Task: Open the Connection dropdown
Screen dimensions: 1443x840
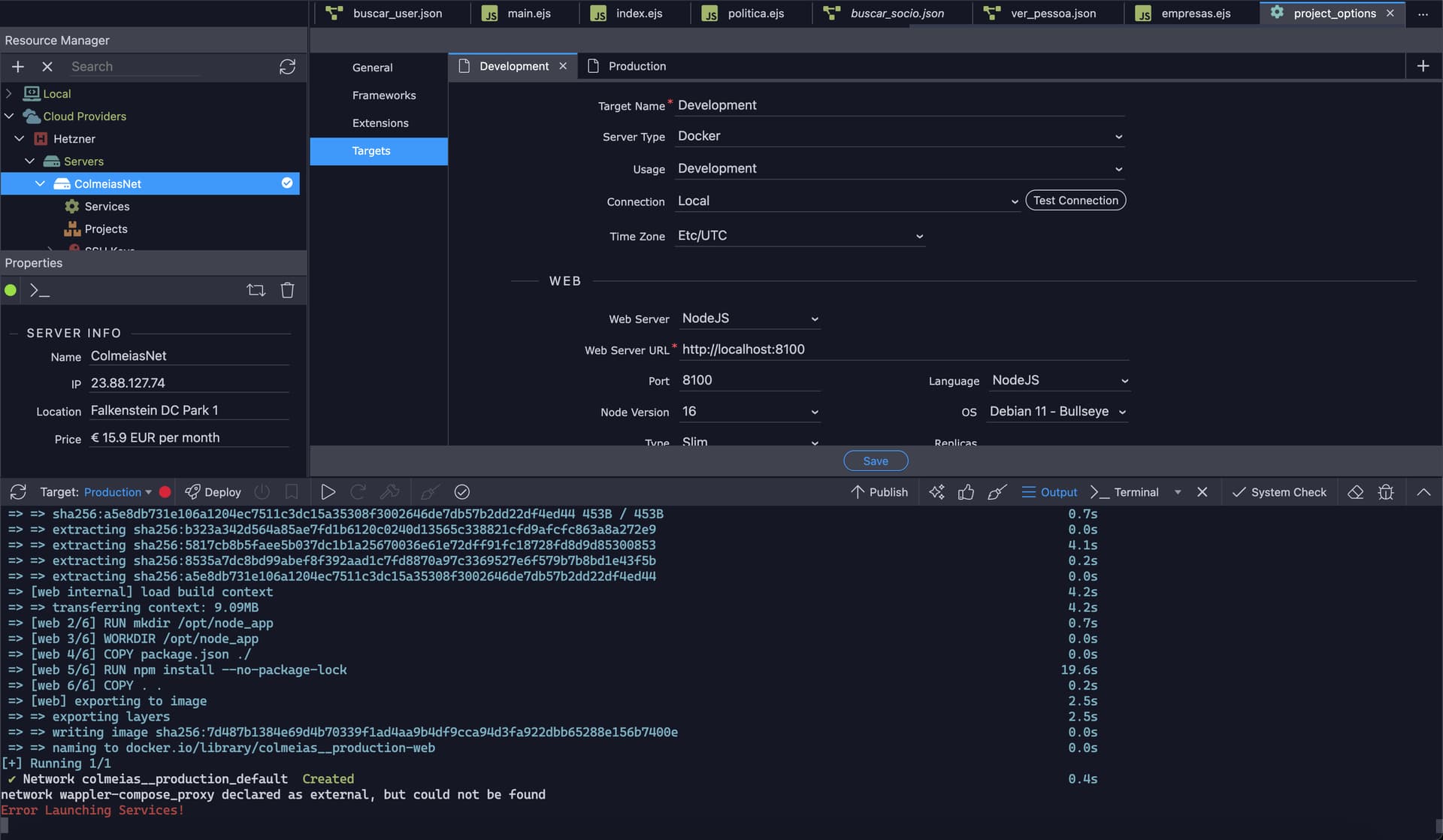Action: pyautogui.click(x=848, y=201)
